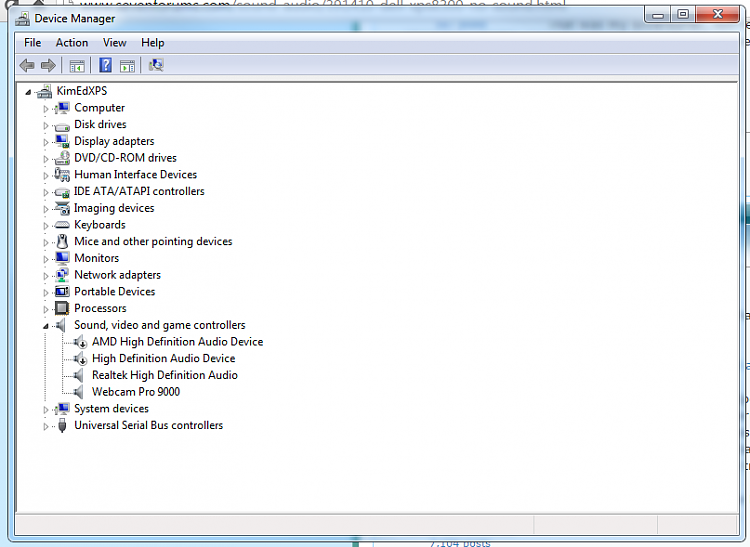The height and width of the screenshot is (547, 750).
Task: Expand the Processors node
Action: pos(46,309)
